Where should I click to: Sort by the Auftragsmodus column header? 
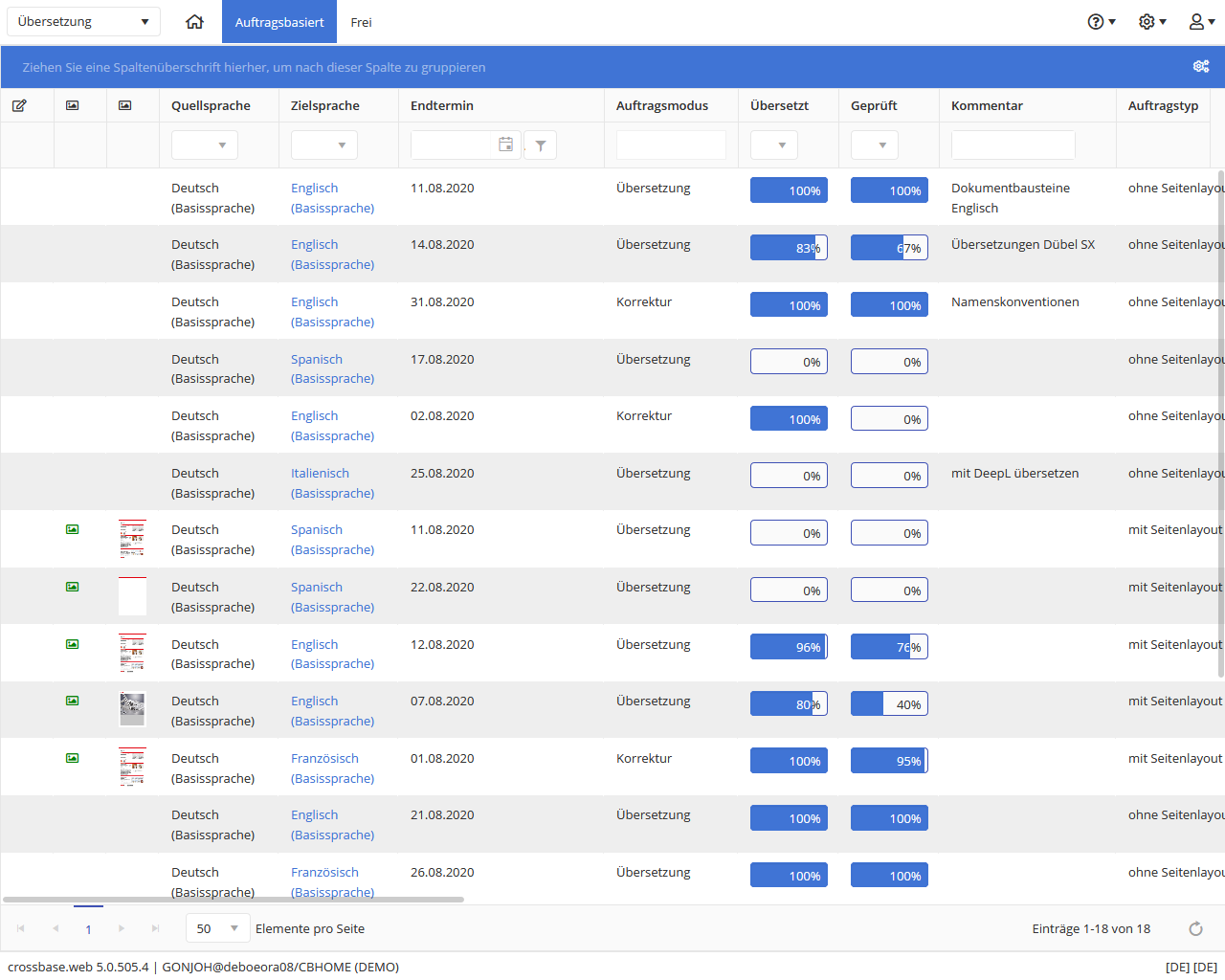pos(662,105)
